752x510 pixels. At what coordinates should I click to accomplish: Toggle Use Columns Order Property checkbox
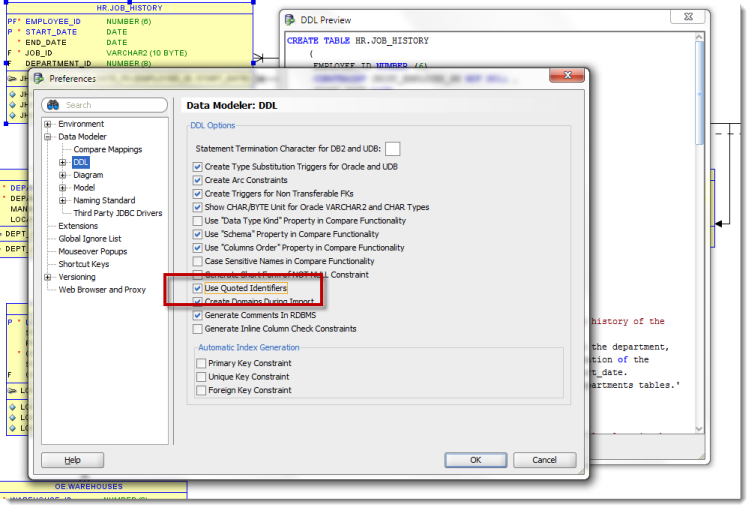197,248
